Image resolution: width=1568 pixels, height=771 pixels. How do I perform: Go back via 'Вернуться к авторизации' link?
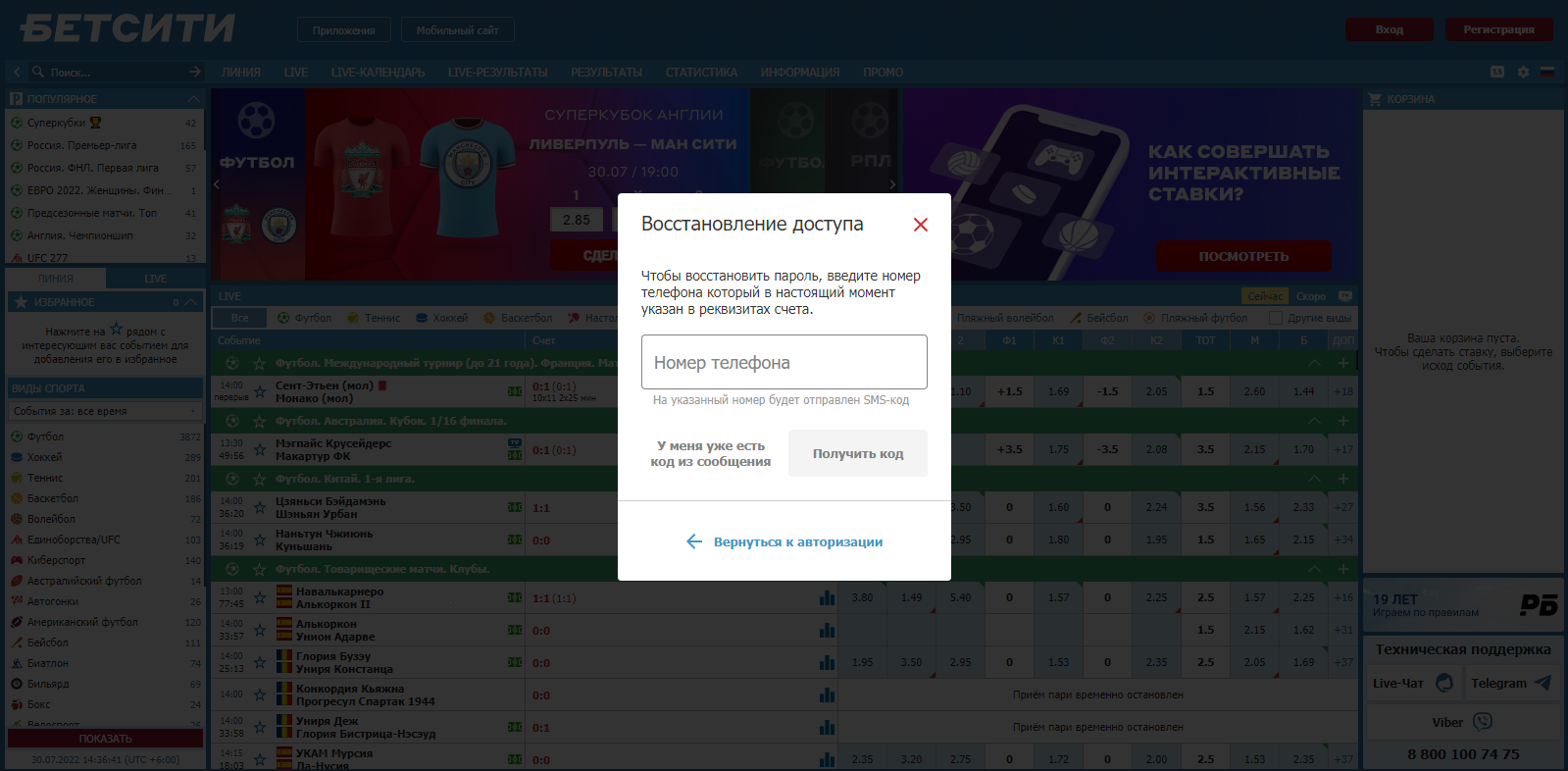click(x=784, y=541)
